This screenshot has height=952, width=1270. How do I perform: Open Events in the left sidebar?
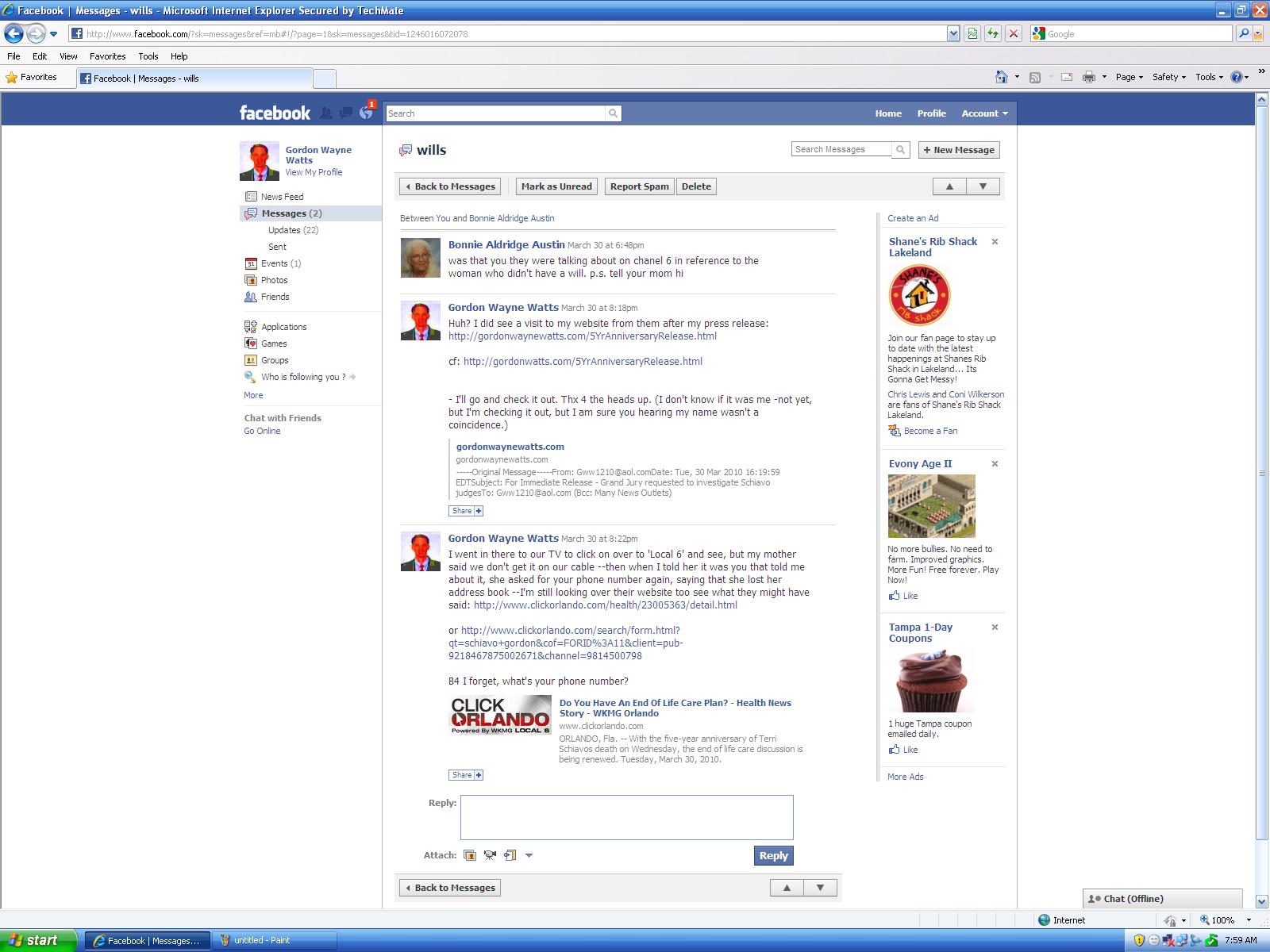click(x=273, y=263)
